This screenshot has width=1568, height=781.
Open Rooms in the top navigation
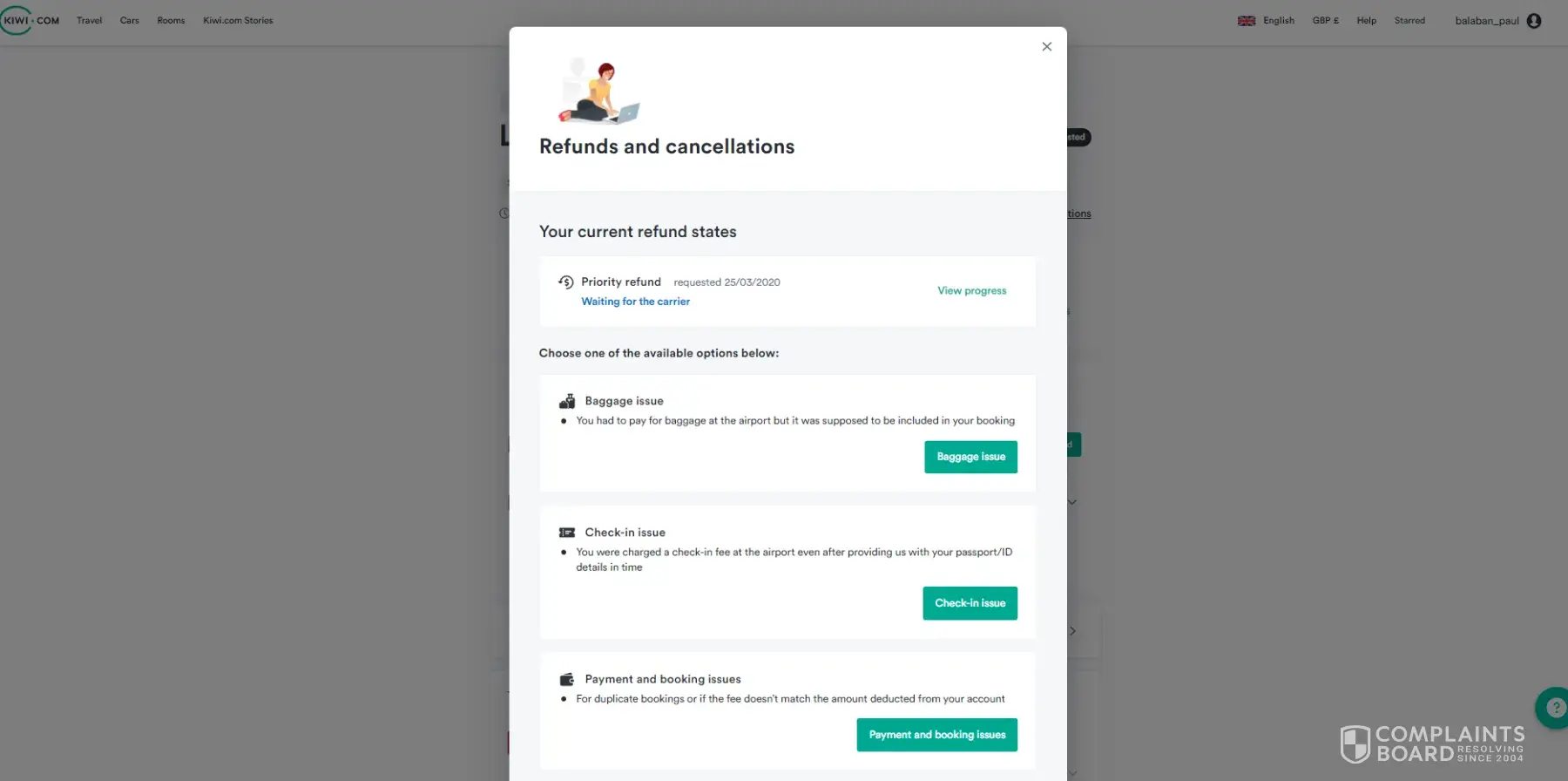(171, 21)
